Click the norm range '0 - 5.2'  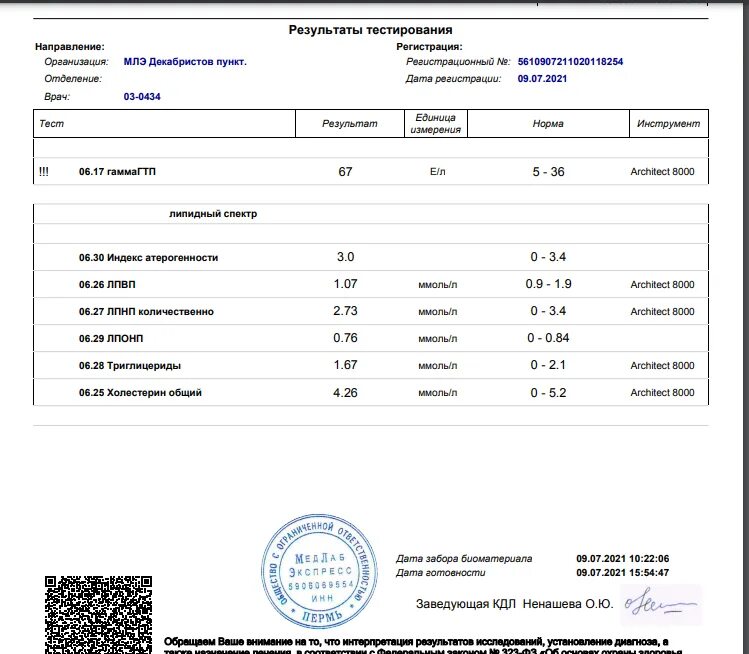tap(548, 393)
